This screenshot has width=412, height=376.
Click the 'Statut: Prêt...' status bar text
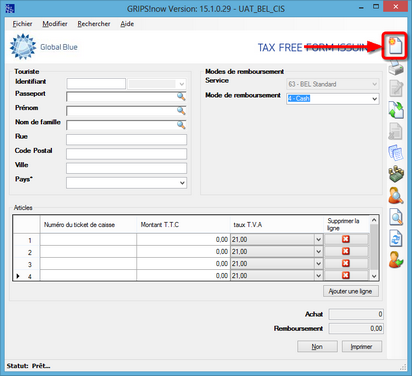(28, 366)
